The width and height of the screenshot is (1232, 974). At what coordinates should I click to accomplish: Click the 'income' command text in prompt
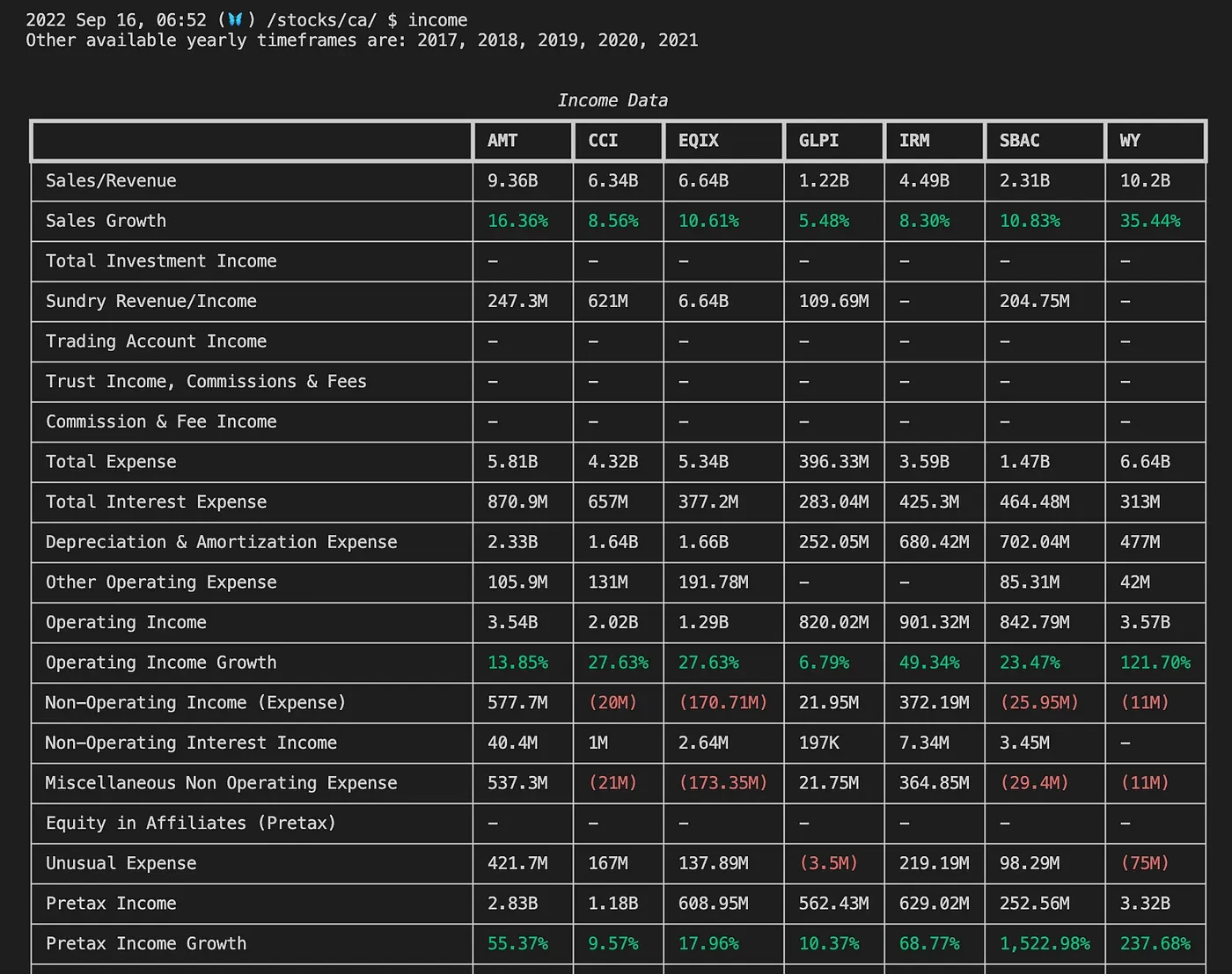437,19
